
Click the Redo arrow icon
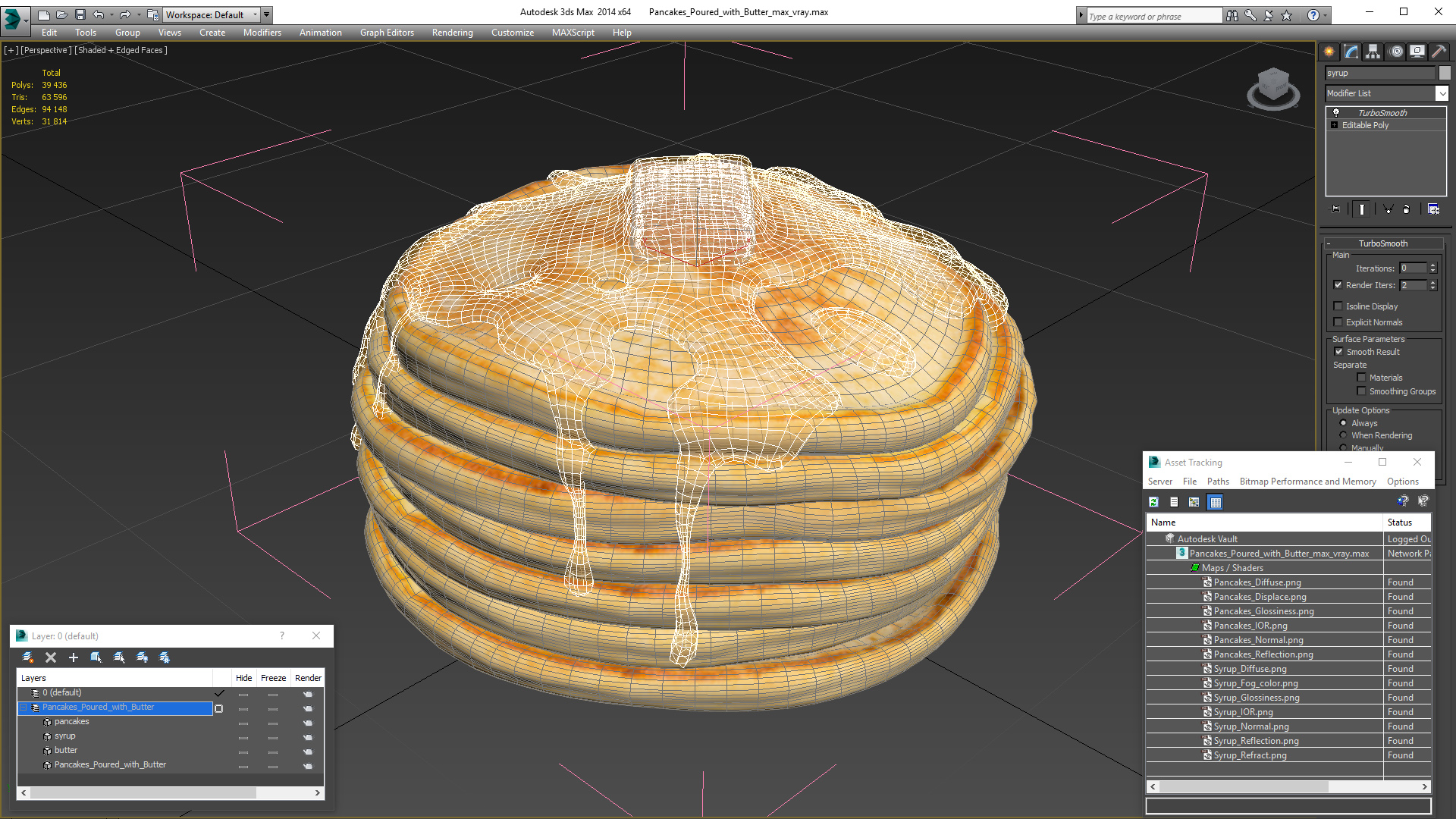click(125, 14)
